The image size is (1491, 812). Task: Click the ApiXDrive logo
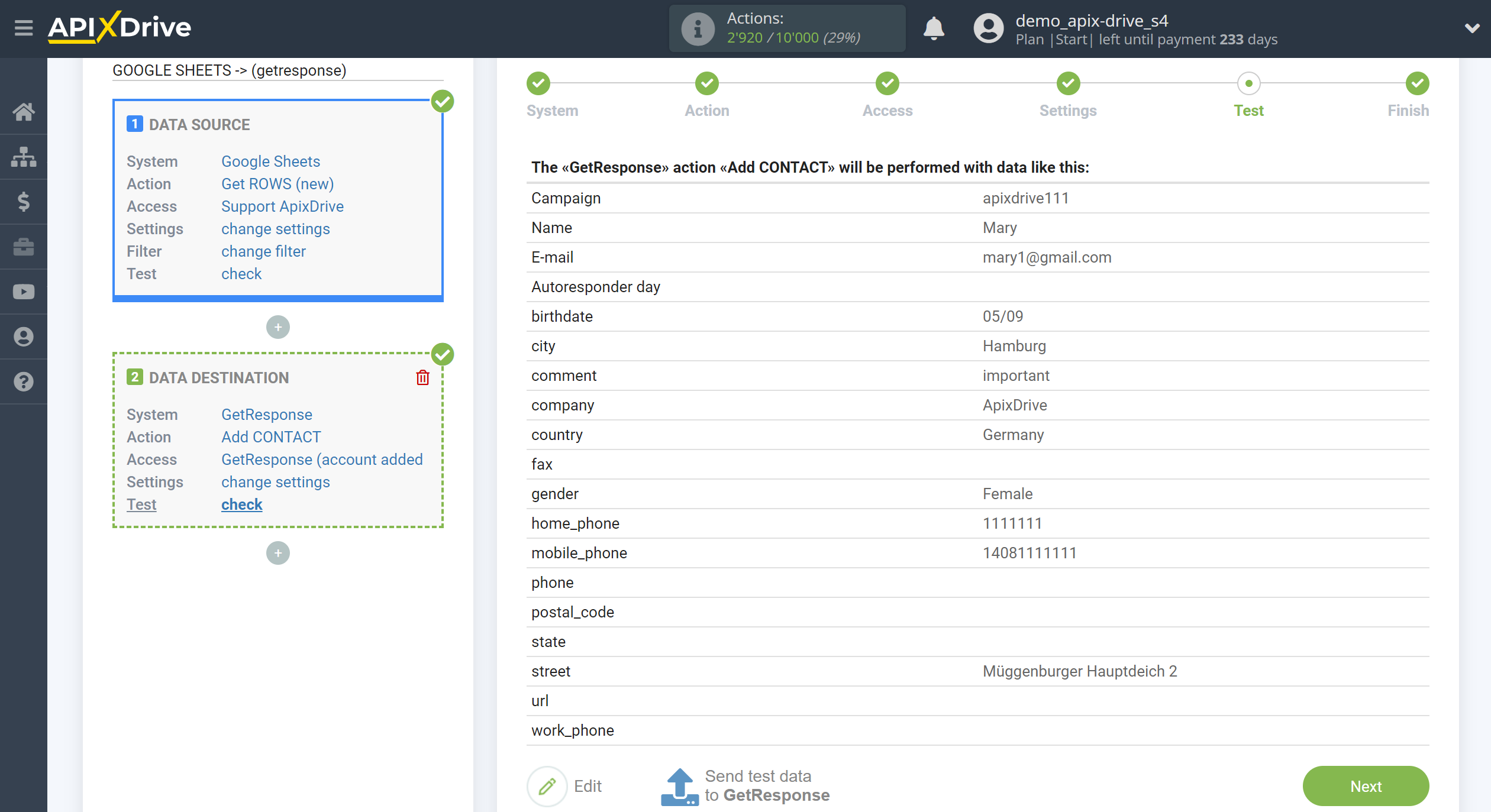coord(120,27)
